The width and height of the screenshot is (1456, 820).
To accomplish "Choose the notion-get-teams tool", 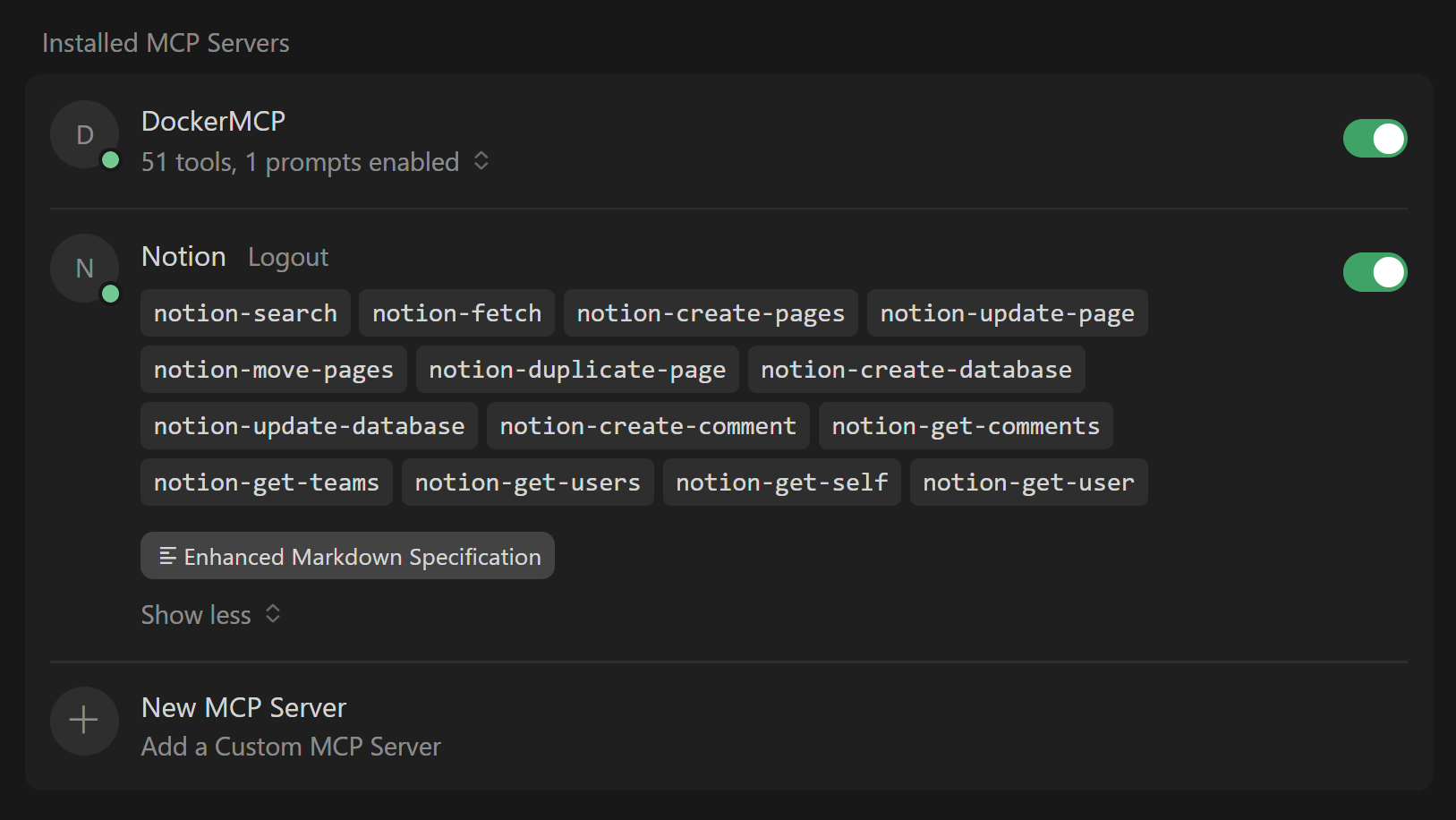I will [x=267, y=483].
